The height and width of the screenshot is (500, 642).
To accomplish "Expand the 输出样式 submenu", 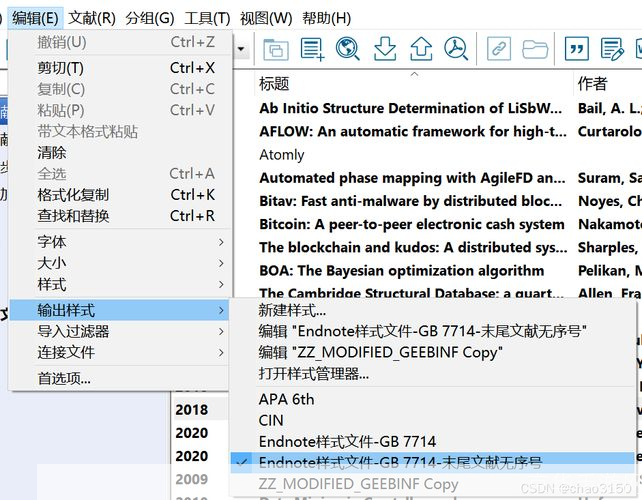I will coord(120,310).
